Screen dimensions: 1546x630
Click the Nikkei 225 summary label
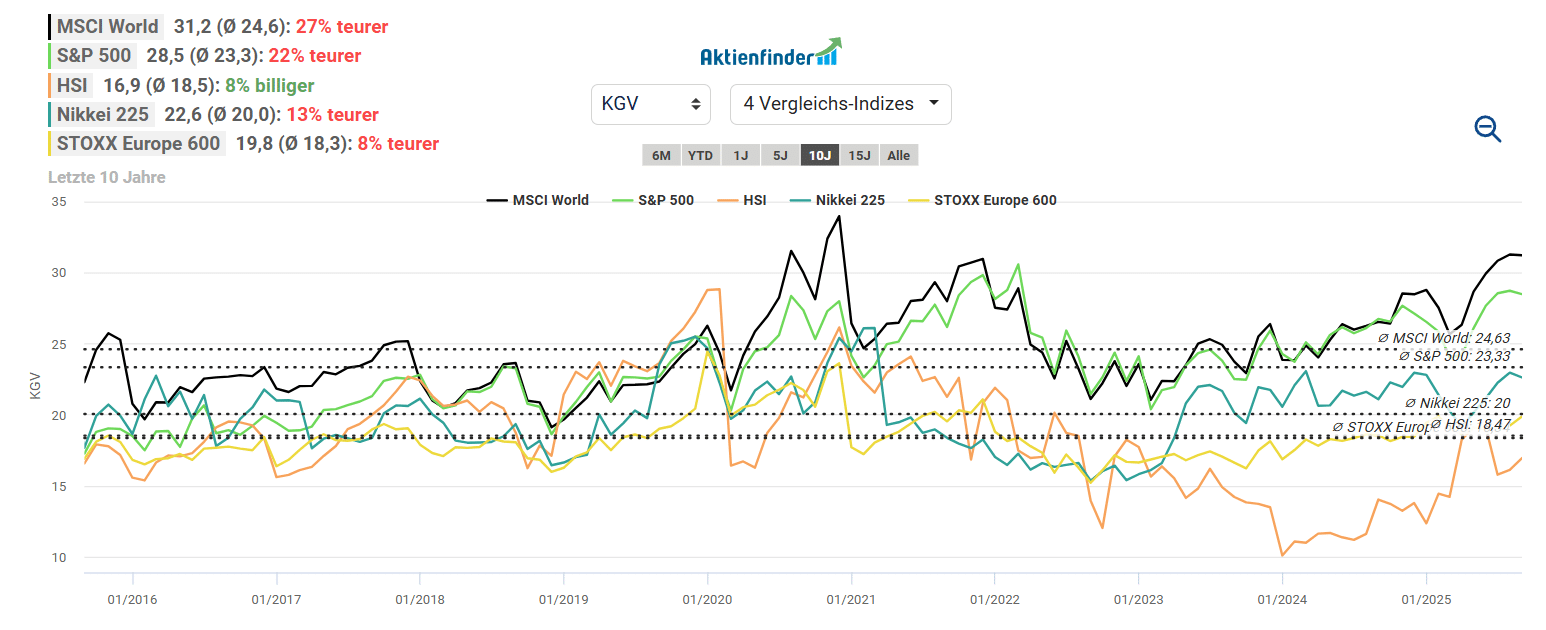click(x=103, y=114)
